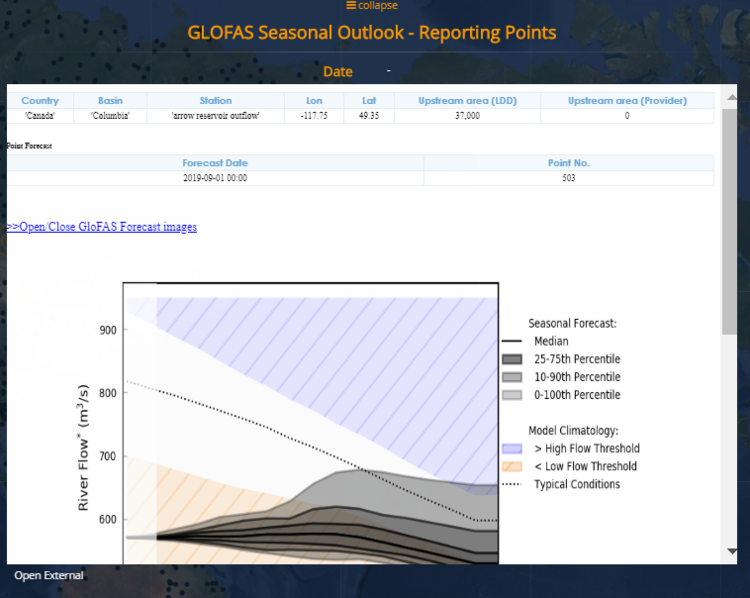Click the Low Flow Threshold legend swatch

click(x=512, y=466)
